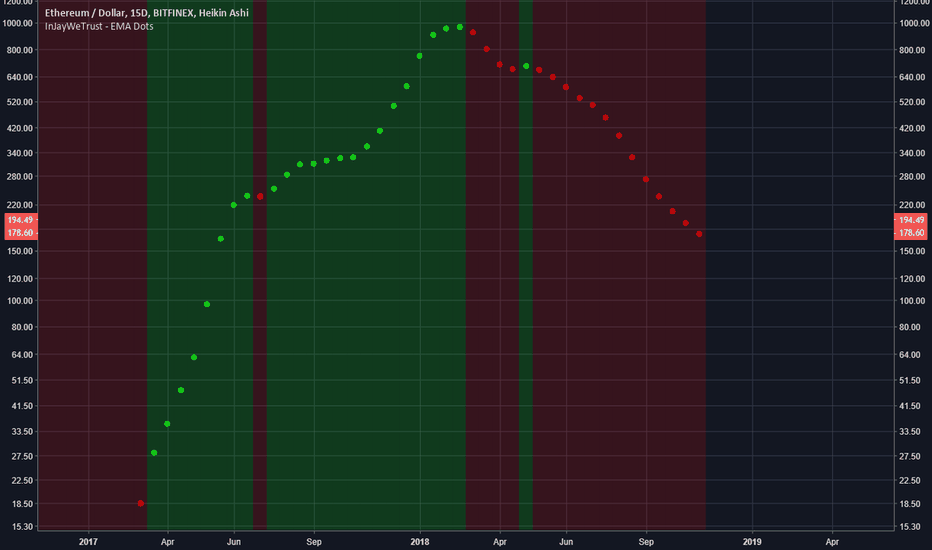Click 18.50 on the right price axis
The width and height of the screenshot is (932, 550).
point(910,504)
